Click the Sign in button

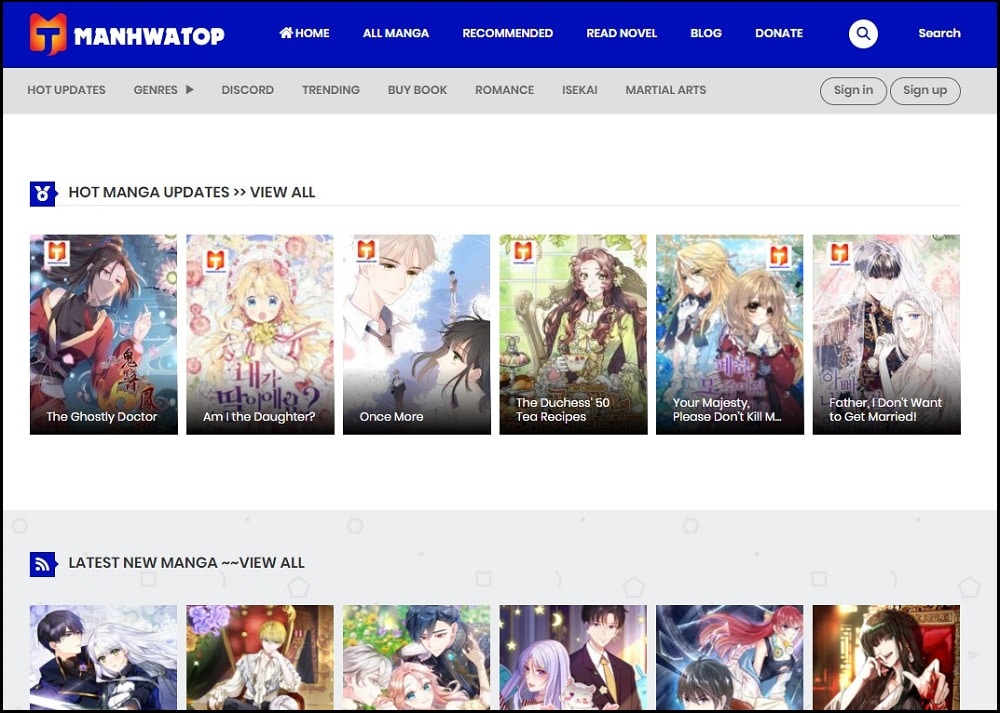(x=853, y=91)
